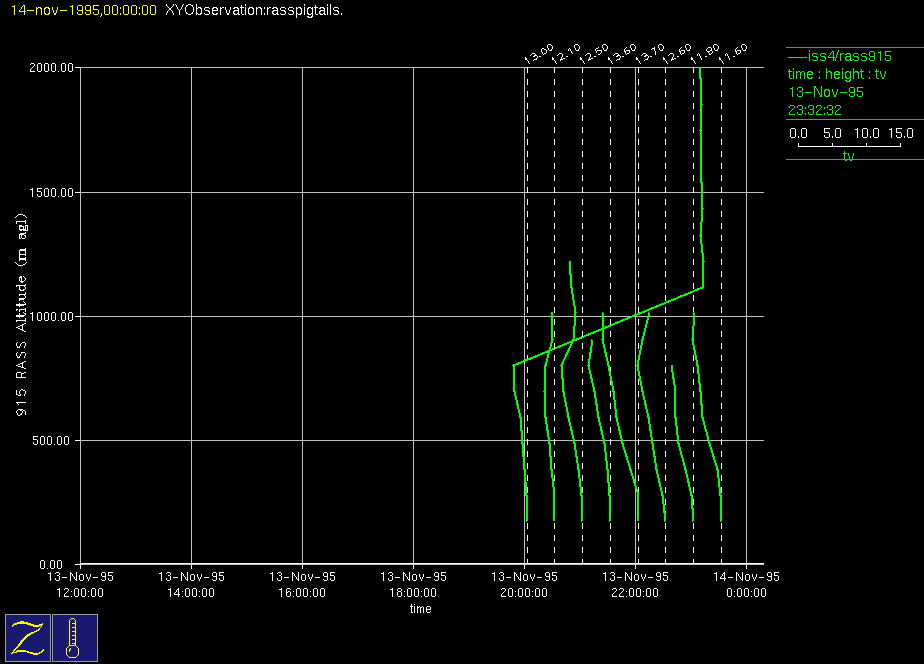
Task: Click the 22:00:00 tick on time axis
Action: point(636,584)
